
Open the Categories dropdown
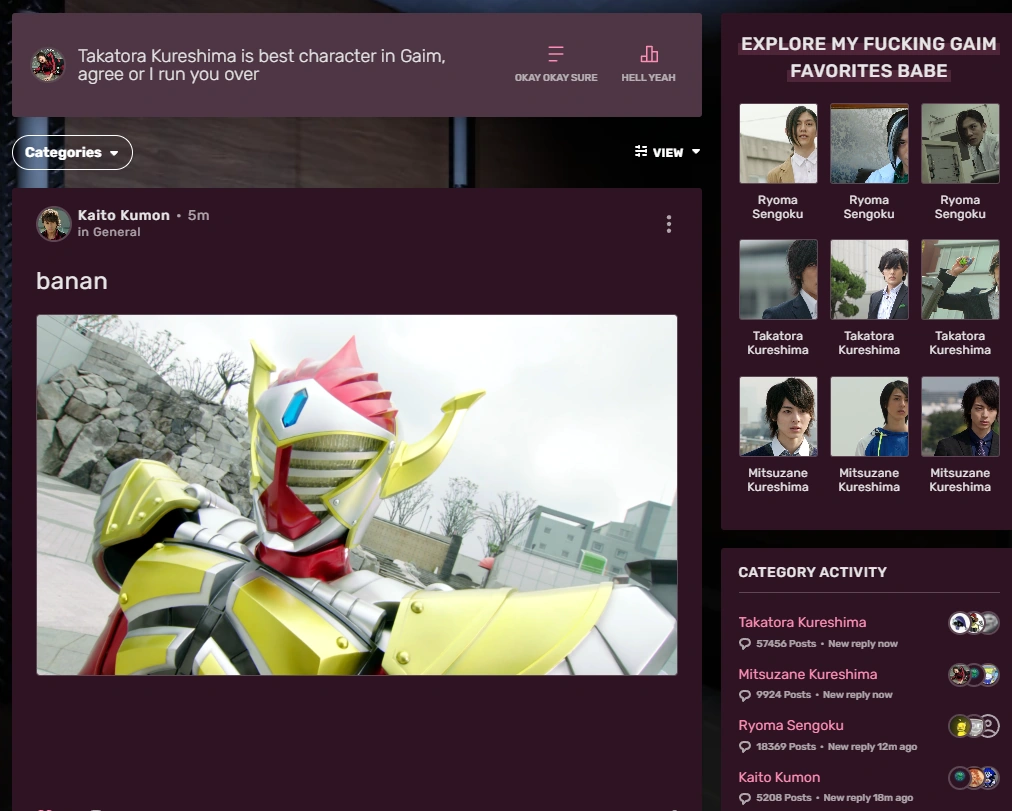click(72, 152)
